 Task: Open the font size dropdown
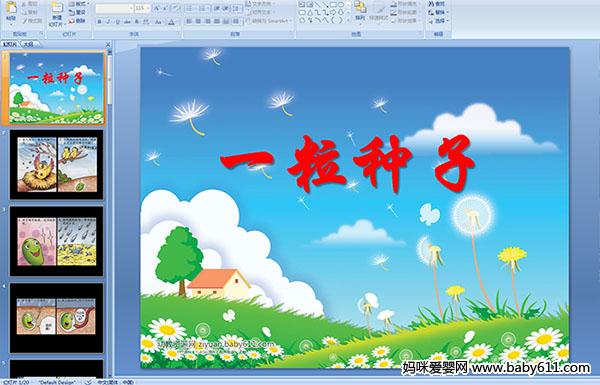tap(142, 8)
